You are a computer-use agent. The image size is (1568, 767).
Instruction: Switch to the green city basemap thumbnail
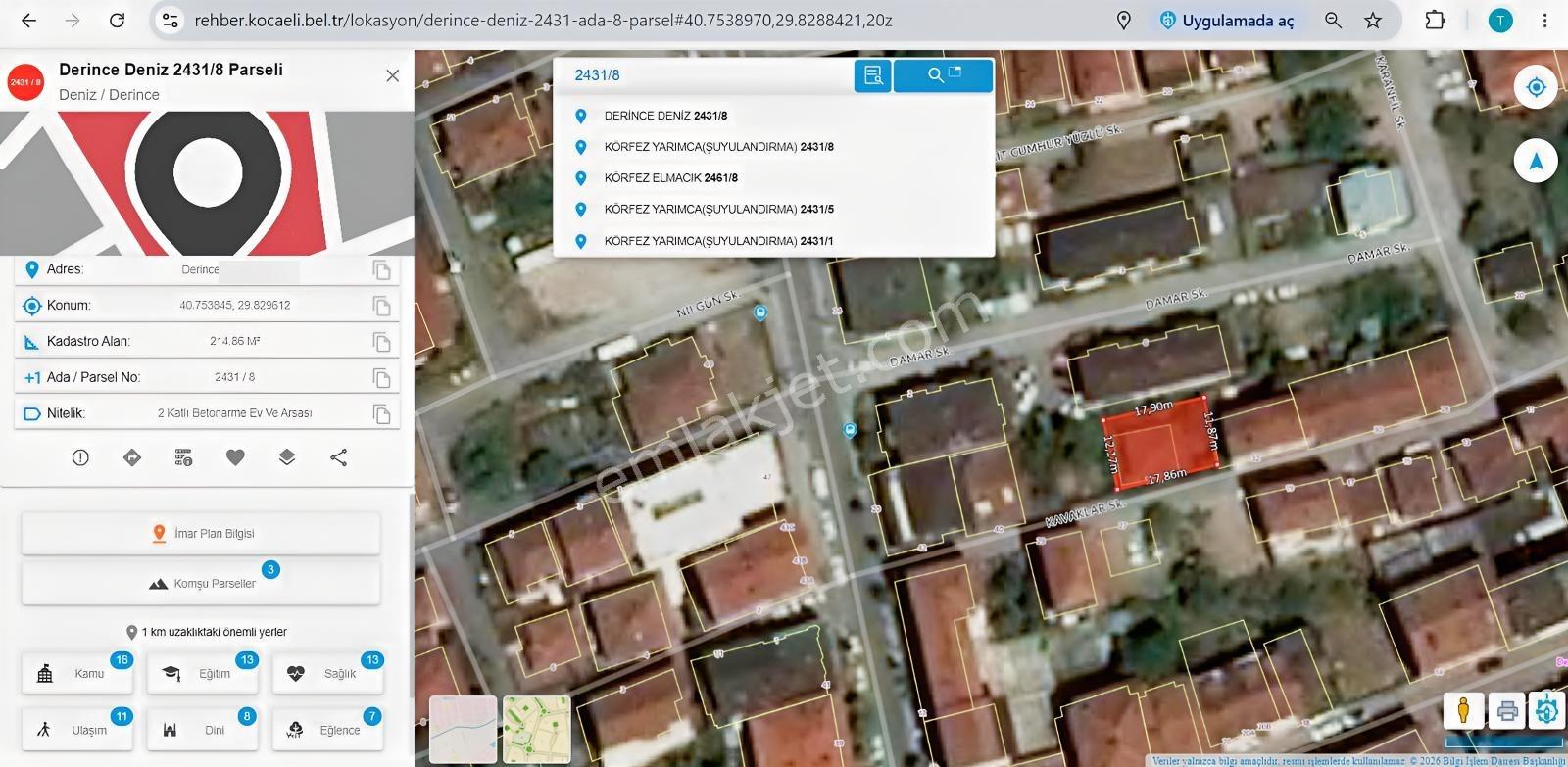coord(537,730)
